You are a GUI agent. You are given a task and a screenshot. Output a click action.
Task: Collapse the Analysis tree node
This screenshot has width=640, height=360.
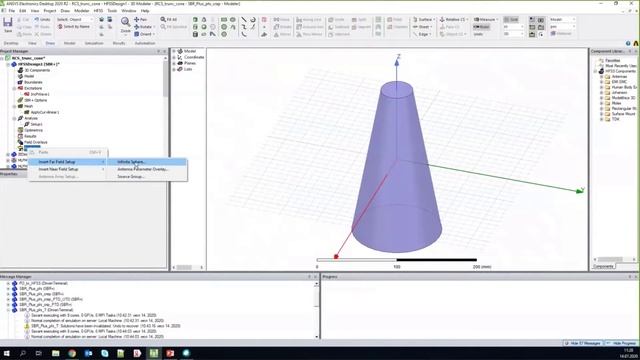(x=14, y=118)
